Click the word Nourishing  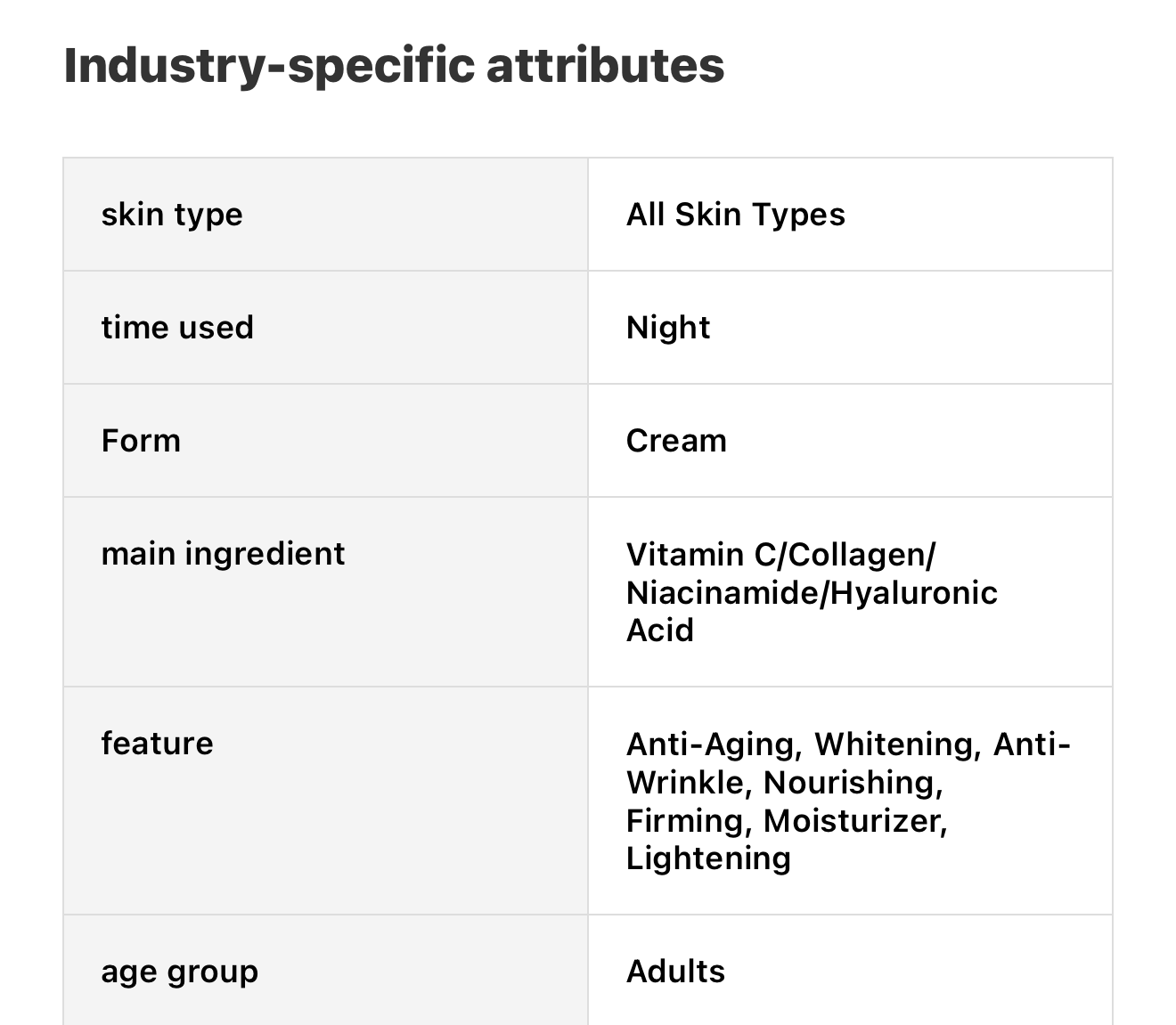point(852,783)
